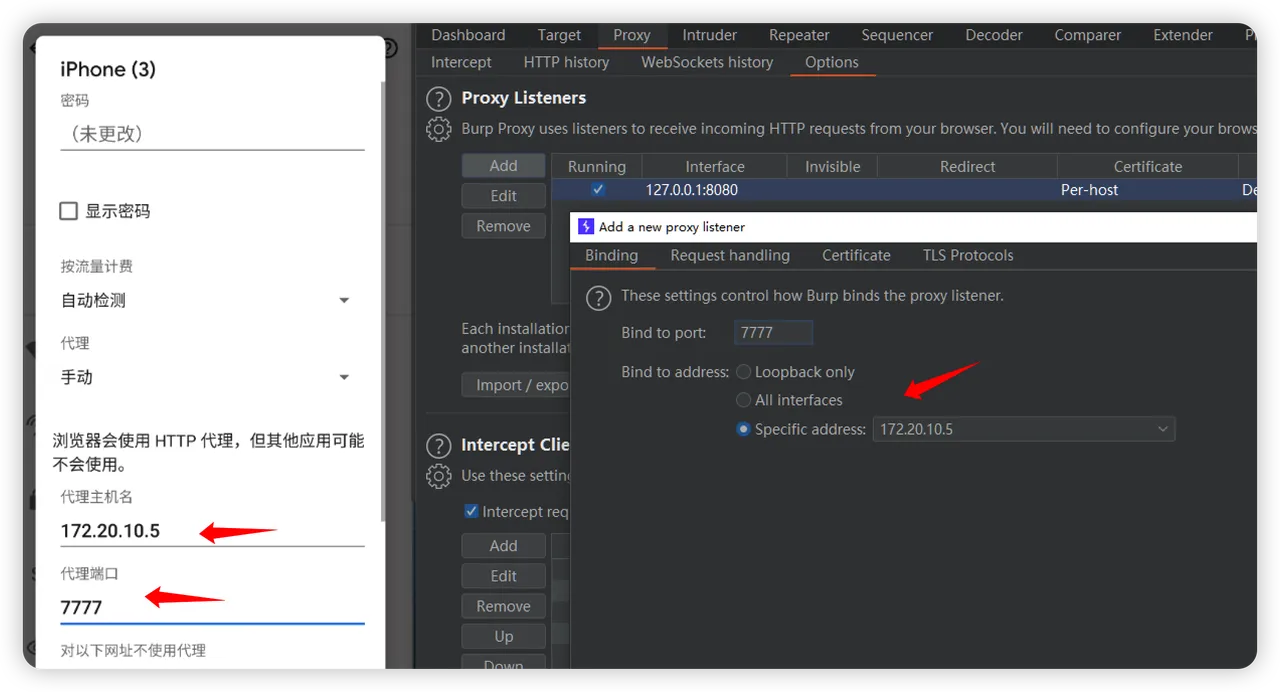Toggle the 显示密码 checkbox
The height and width of the screenshot is (692, 1280).
click(69, 211)
